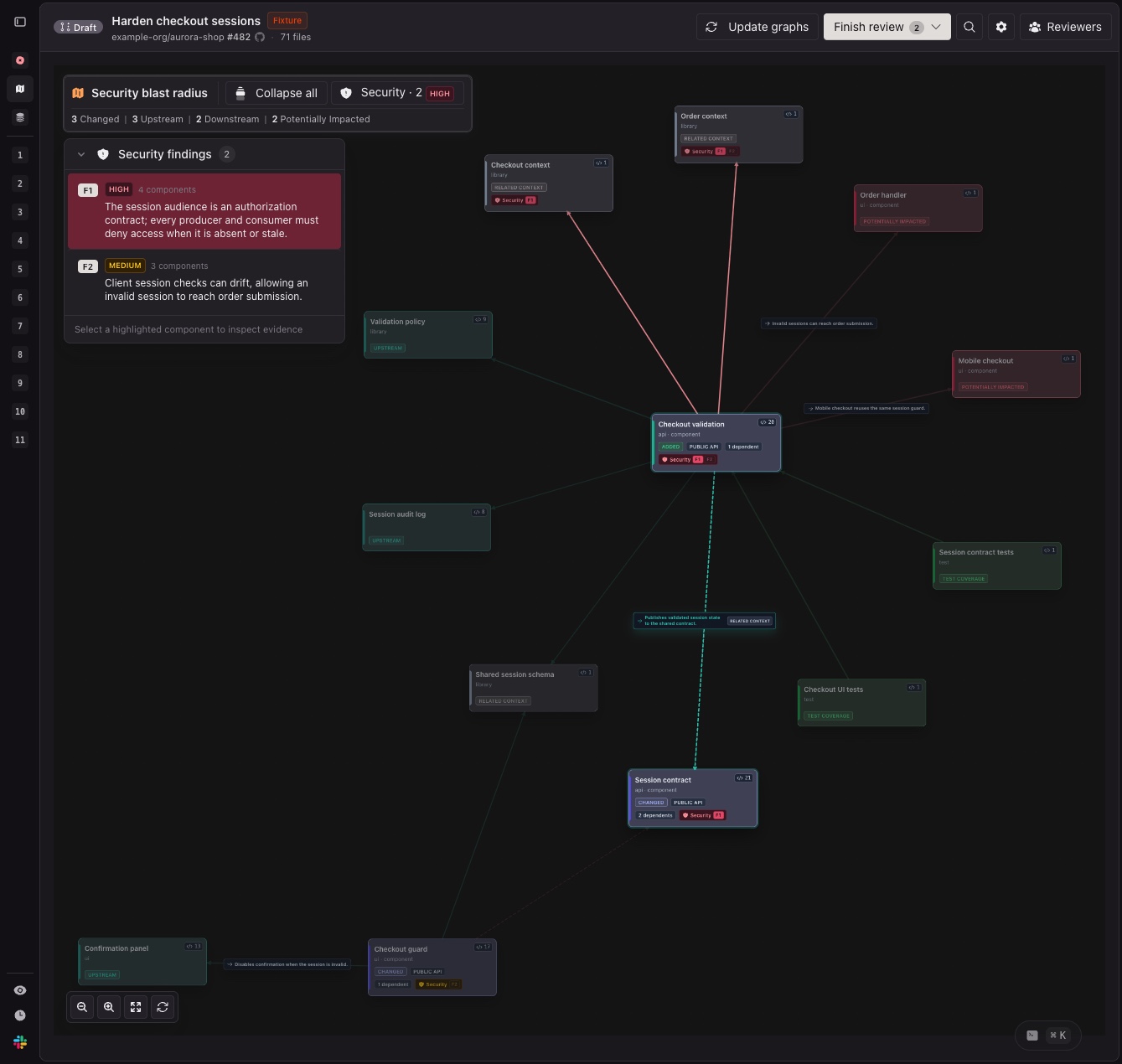Click '1 dependent' tag on Checkout validation
The width and height of the screenshot is (1122, 1064).
click(743, 447)
